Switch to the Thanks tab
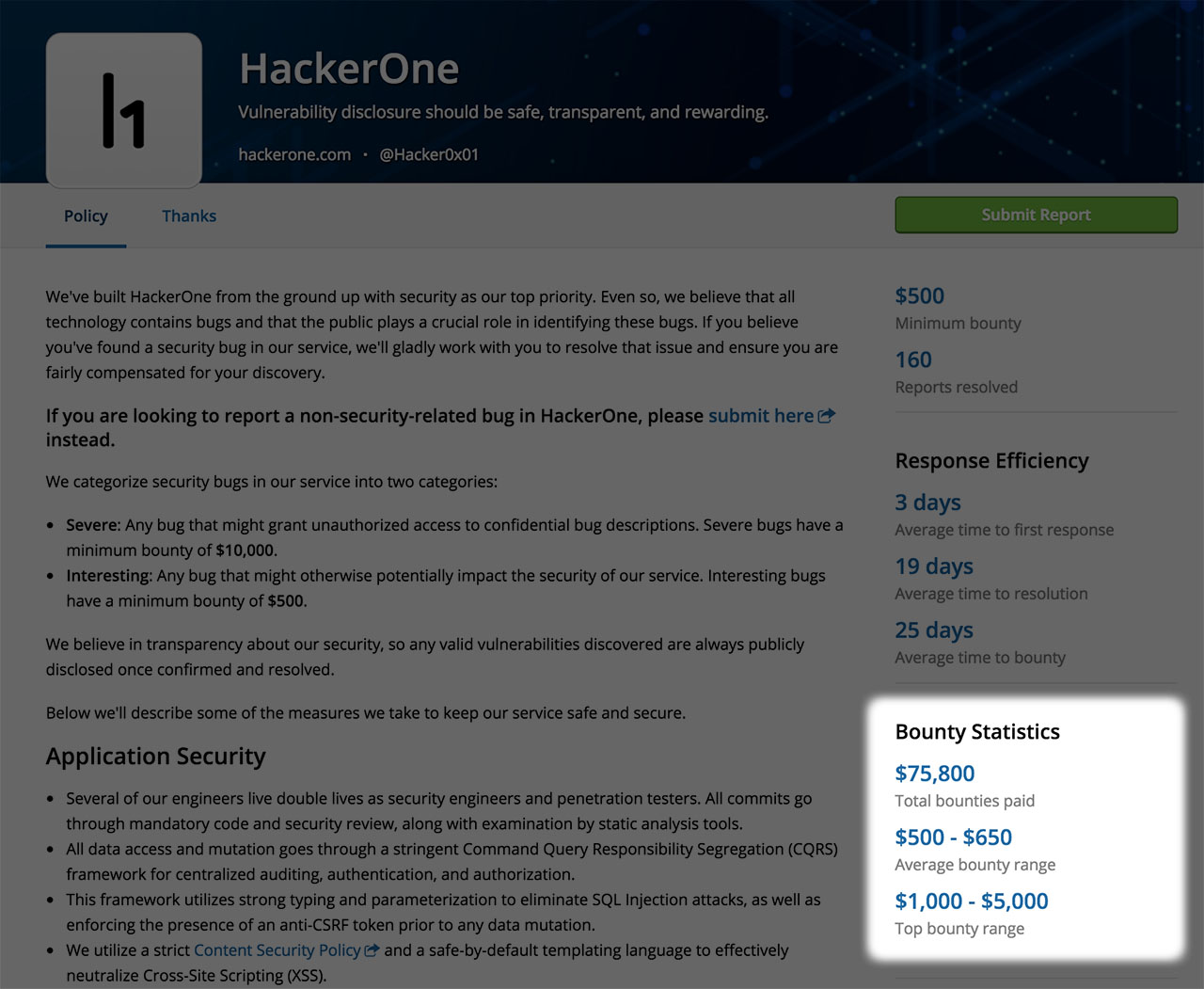Image resolution: width=1204 pixels, height=989 pixels. click(188, 215)
